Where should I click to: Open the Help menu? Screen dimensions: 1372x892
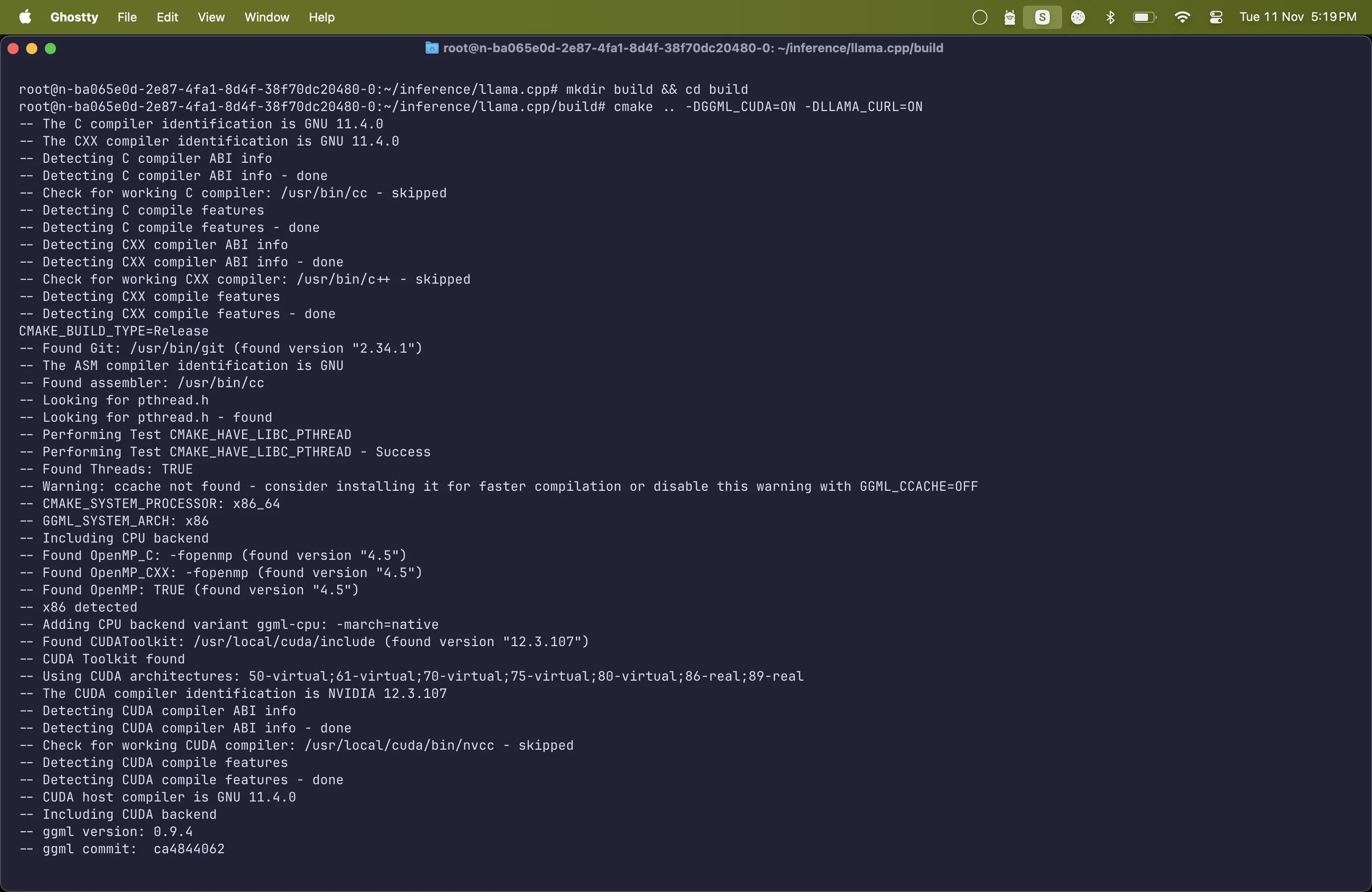coord(321,17)
